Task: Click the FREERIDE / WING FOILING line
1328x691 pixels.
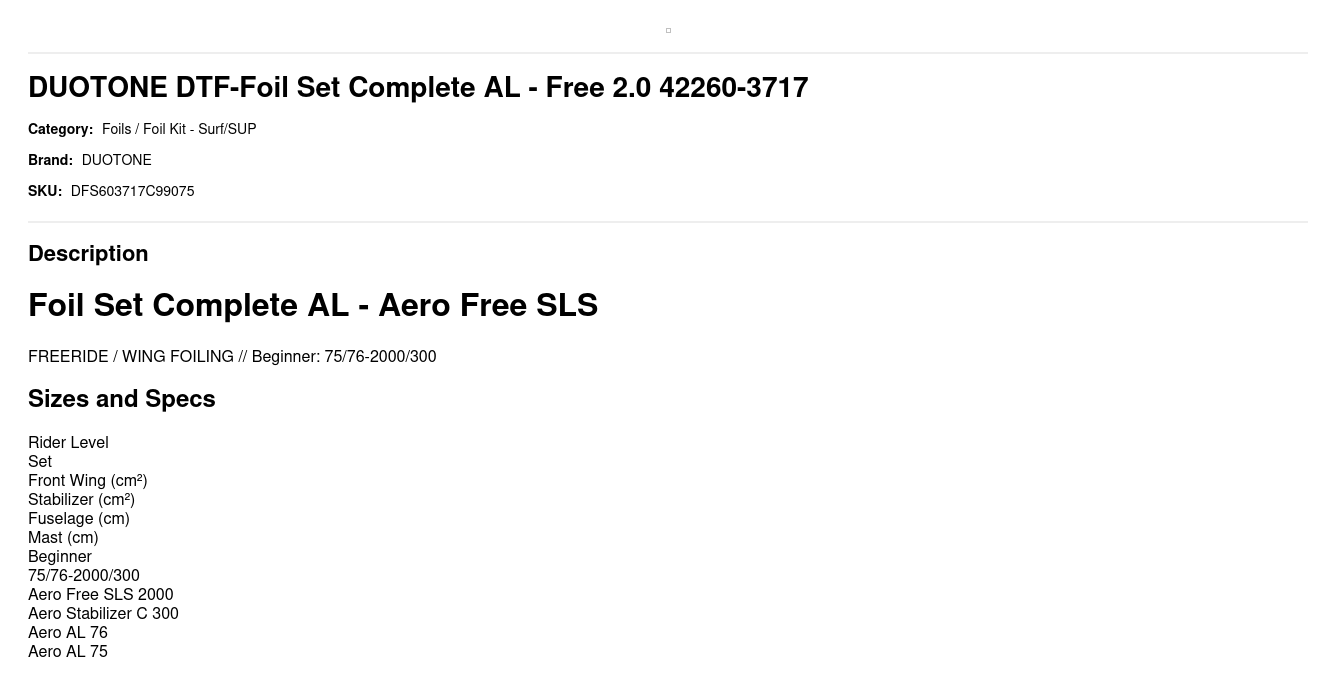Action: click(x=232, y=357)
